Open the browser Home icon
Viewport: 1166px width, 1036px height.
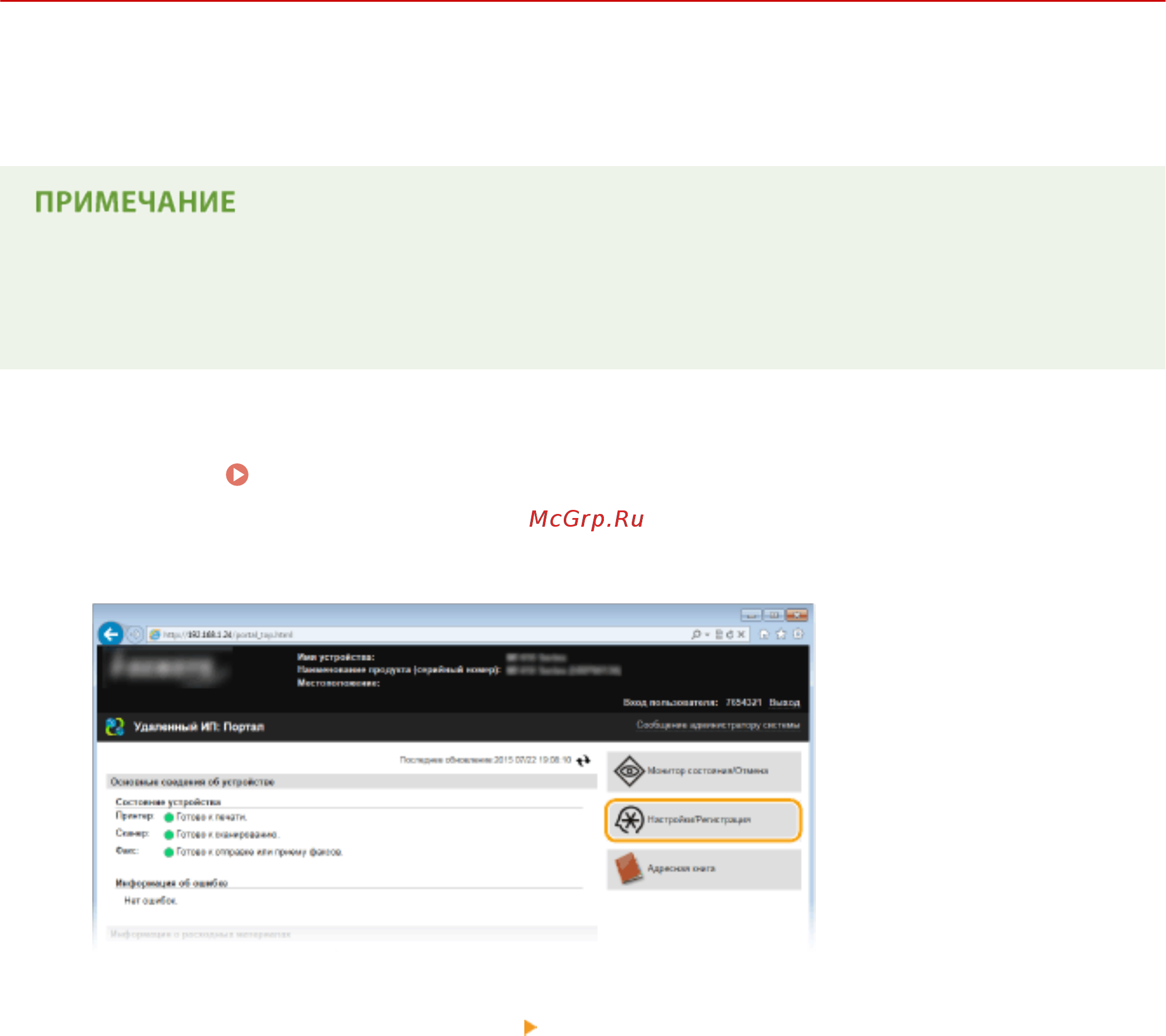[764, 634]
